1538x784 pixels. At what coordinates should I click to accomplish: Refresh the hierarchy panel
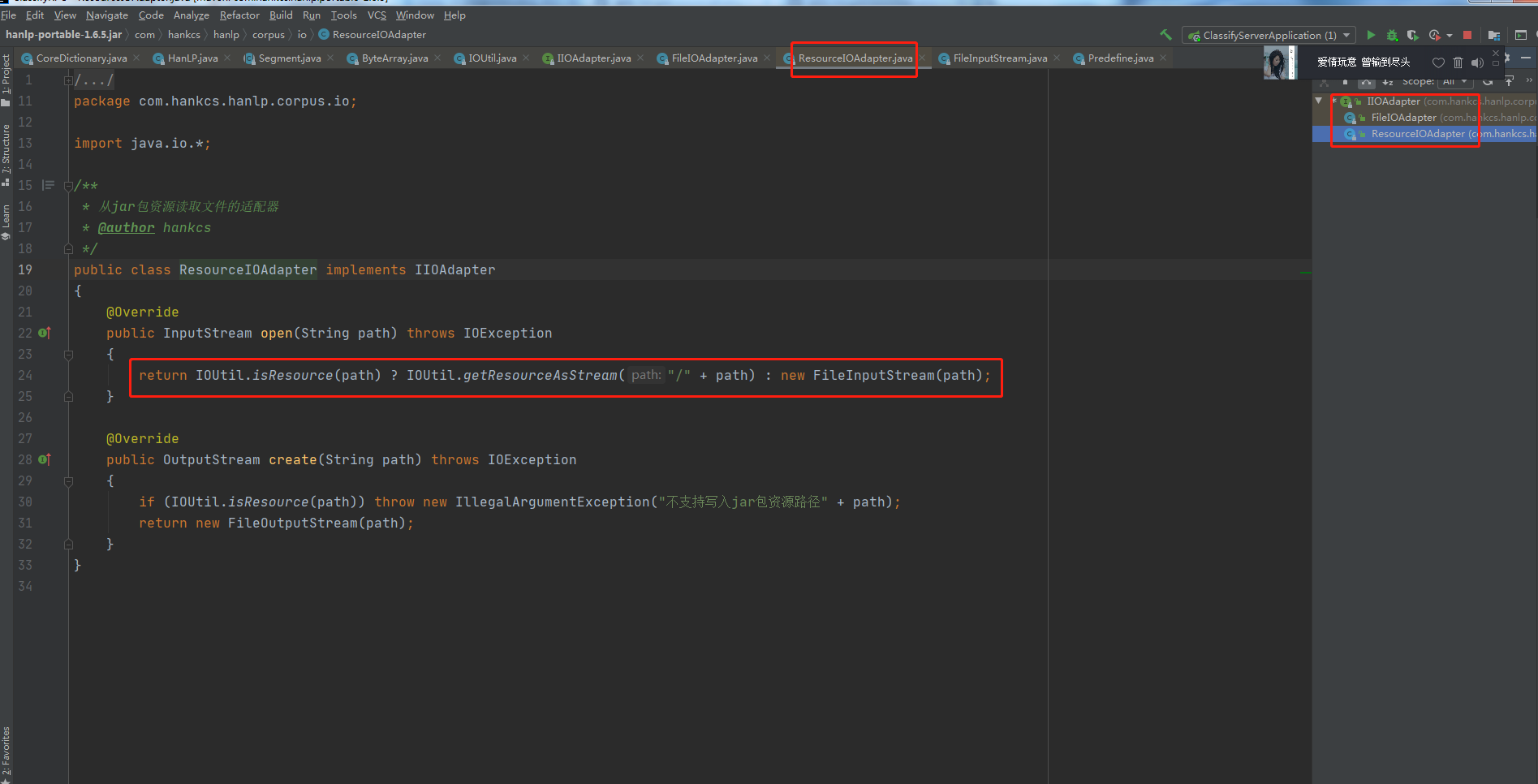(x=1487, y=82)
